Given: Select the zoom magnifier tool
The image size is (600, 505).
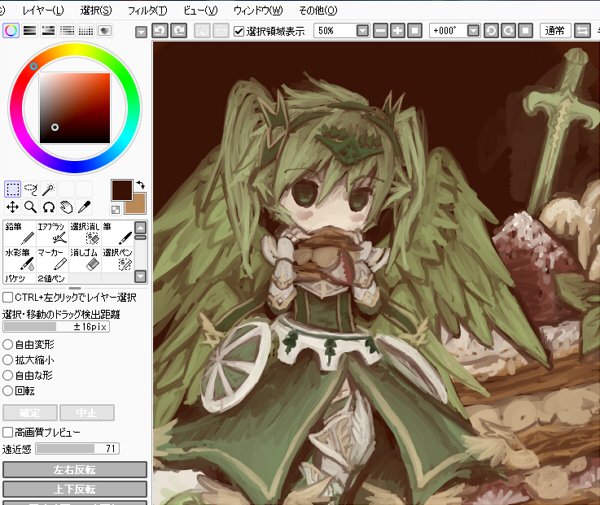Looking at the screenshot, I should click(30, 207).
